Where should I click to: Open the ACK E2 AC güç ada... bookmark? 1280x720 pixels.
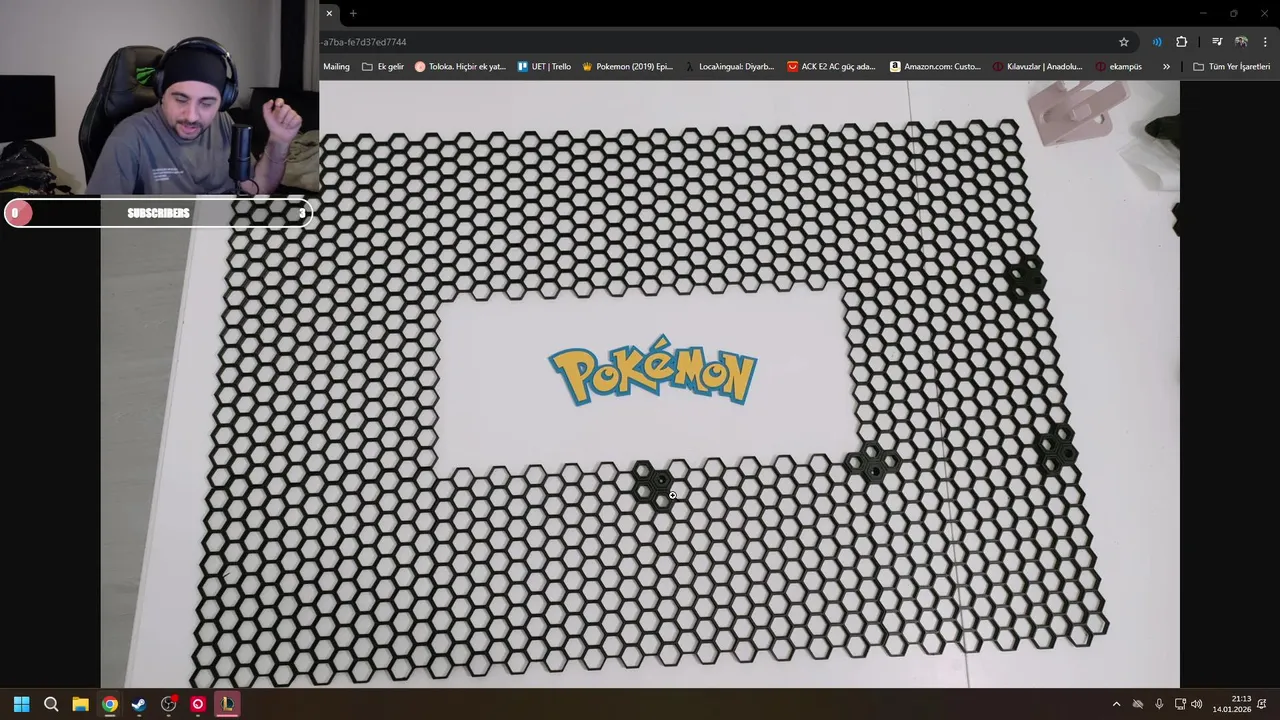(831, 67)
